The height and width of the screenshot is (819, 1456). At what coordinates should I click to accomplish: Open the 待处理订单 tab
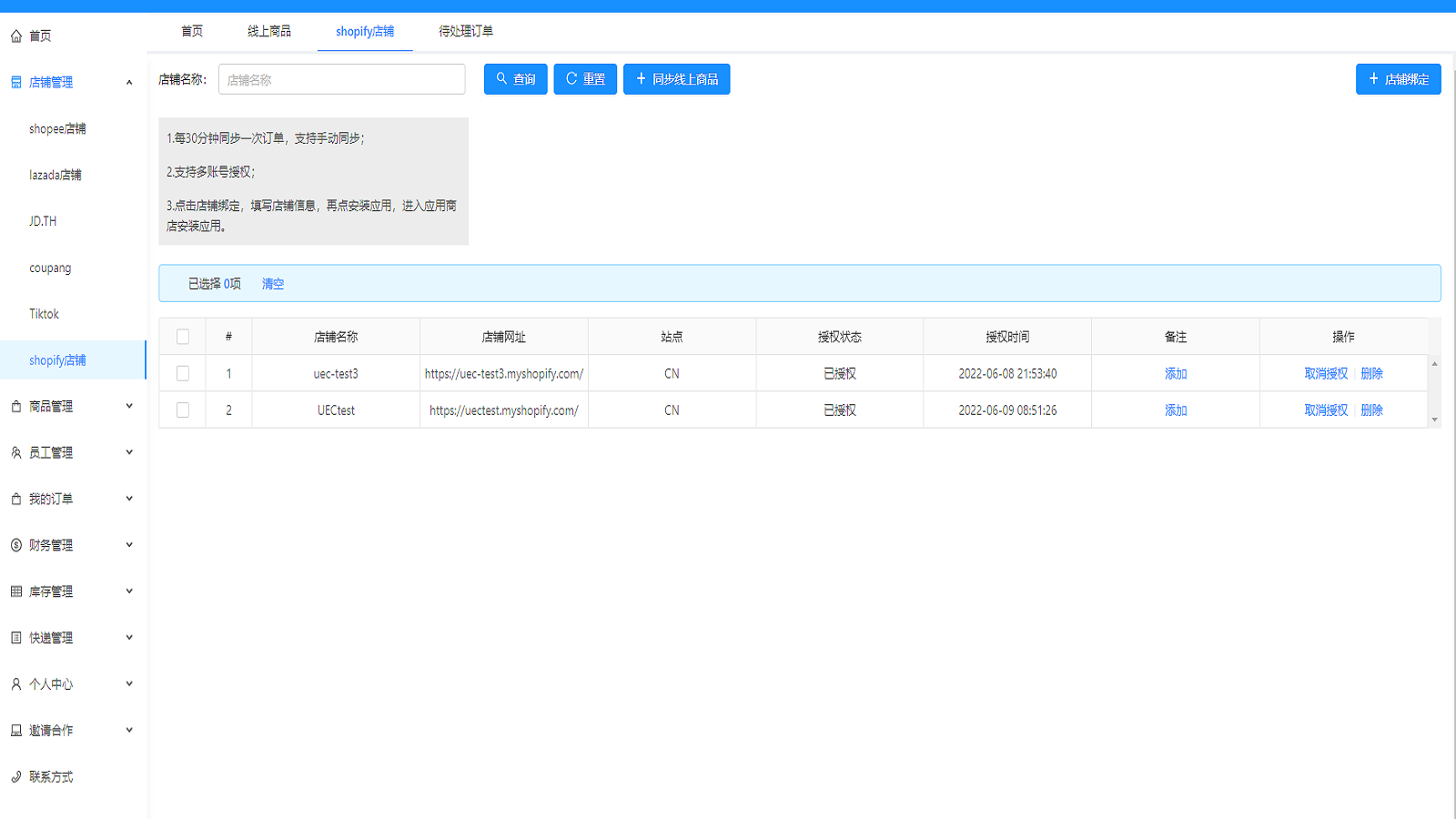(x=466, y=32)
